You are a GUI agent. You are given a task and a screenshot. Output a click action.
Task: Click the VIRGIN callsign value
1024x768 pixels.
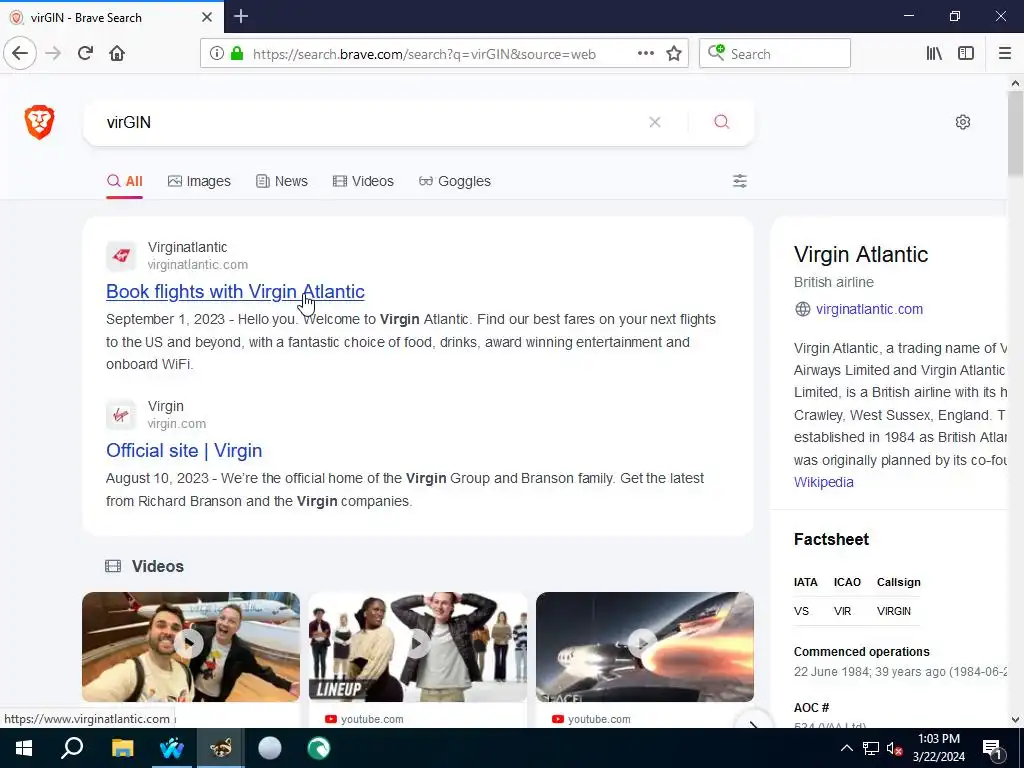click(893, 611)
